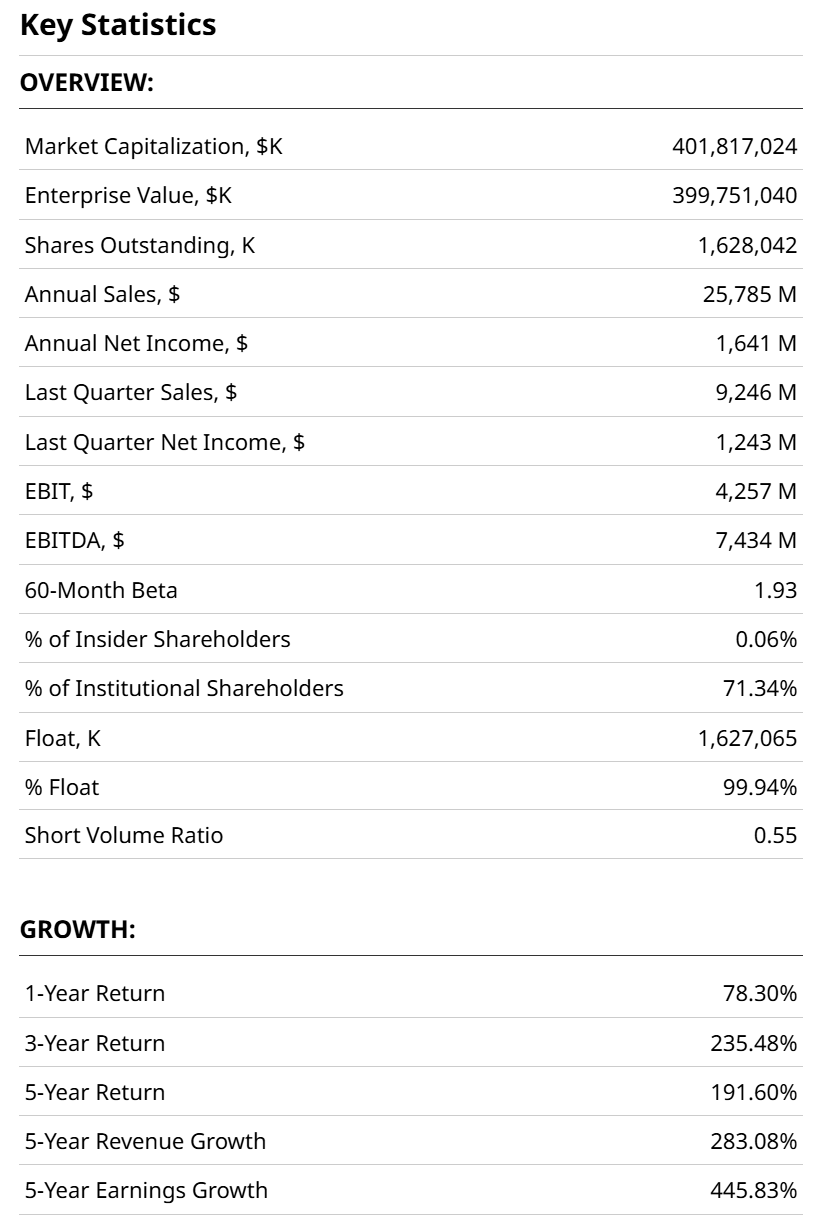Viewport: 822px width, 1216px height.
Task: Select the Annual Net Income label
Action: click(136, 343)
